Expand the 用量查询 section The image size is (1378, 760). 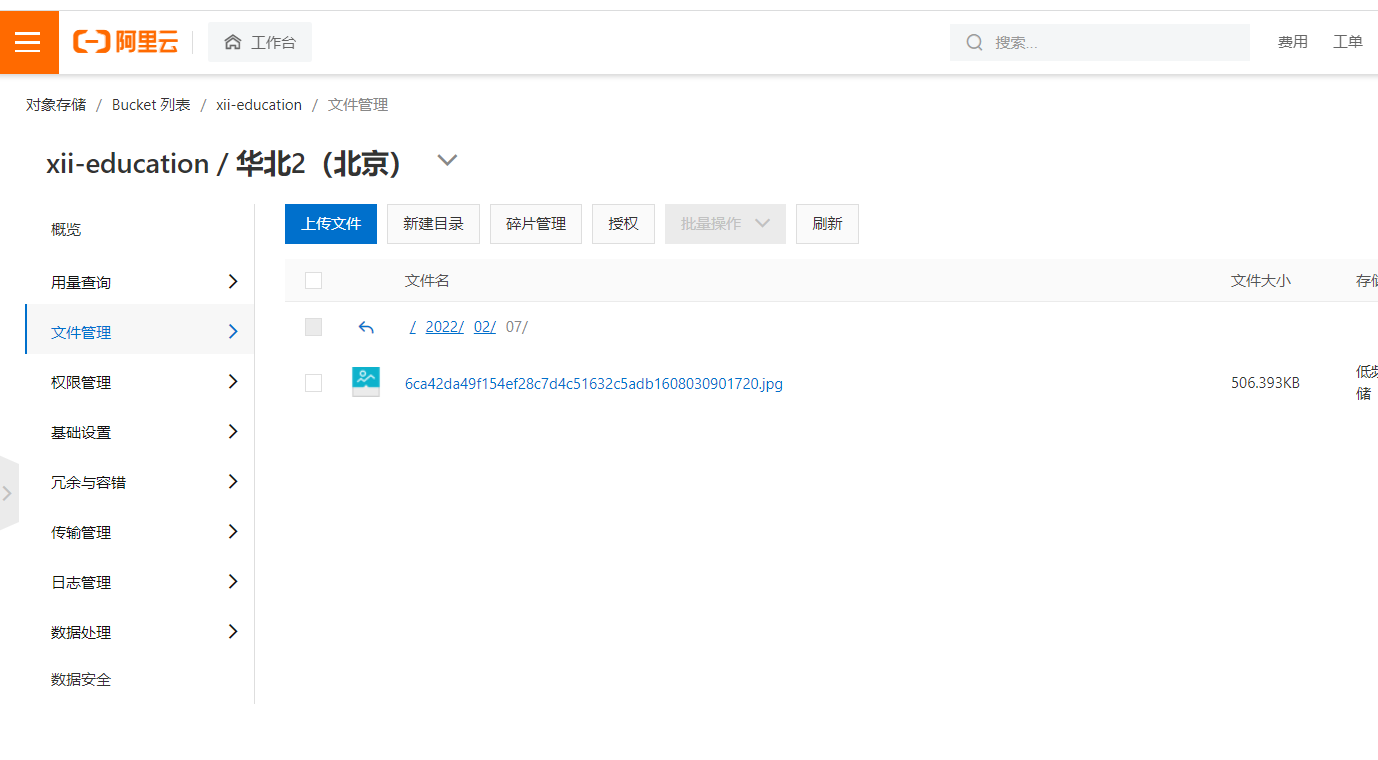tap(140, 281)
